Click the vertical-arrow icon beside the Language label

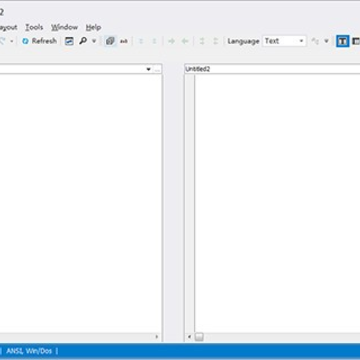[x=215, y=41]
